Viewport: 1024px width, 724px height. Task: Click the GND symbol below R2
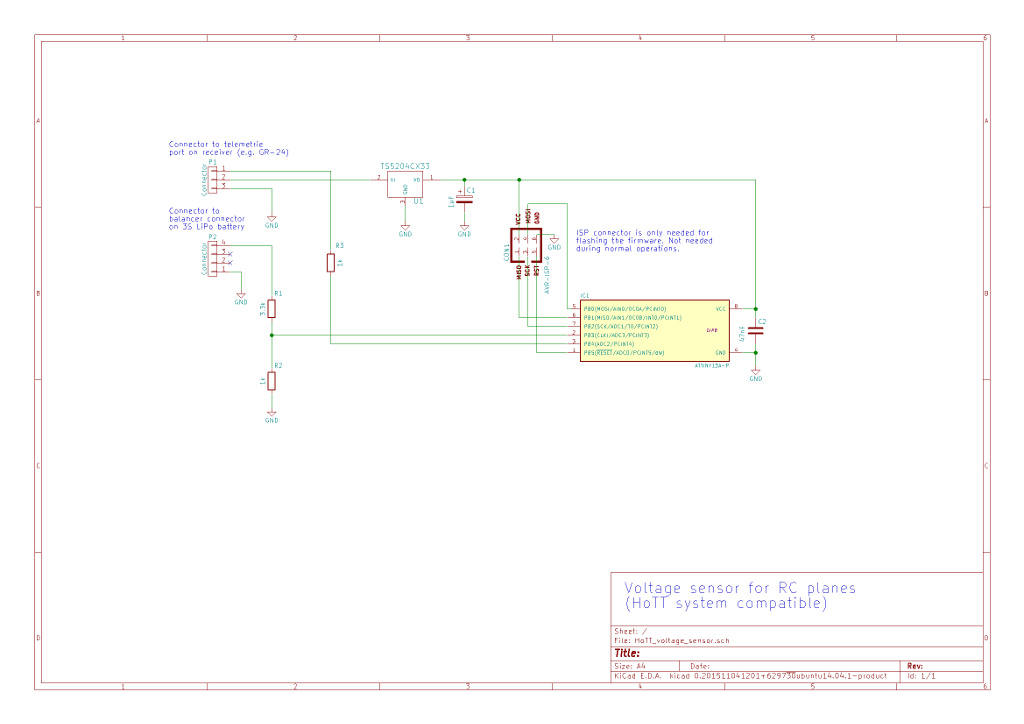[x=272, y=417]
